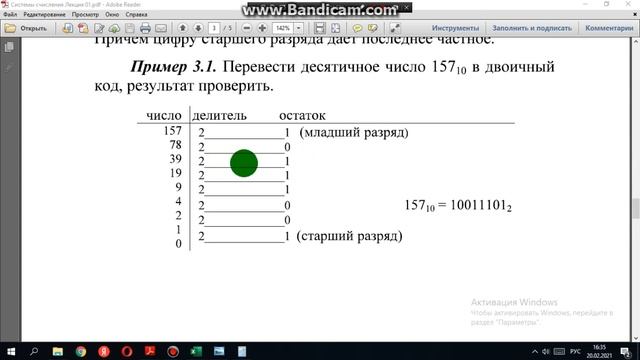The image size is (640, 360).
Task: Click the 'остаток' column header
Action: click(x=302, y=116)
